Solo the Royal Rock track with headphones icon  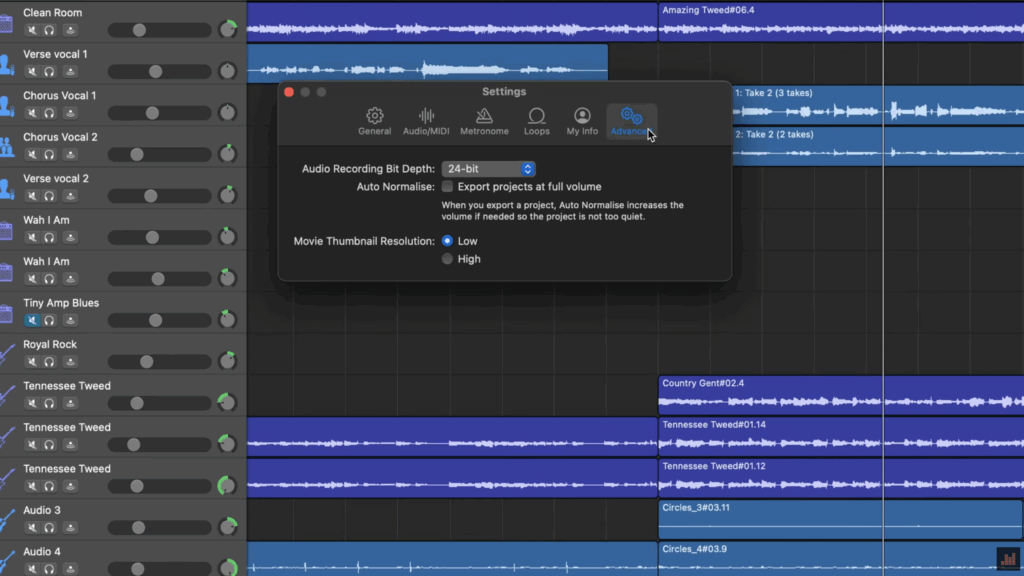pos(49,362)
